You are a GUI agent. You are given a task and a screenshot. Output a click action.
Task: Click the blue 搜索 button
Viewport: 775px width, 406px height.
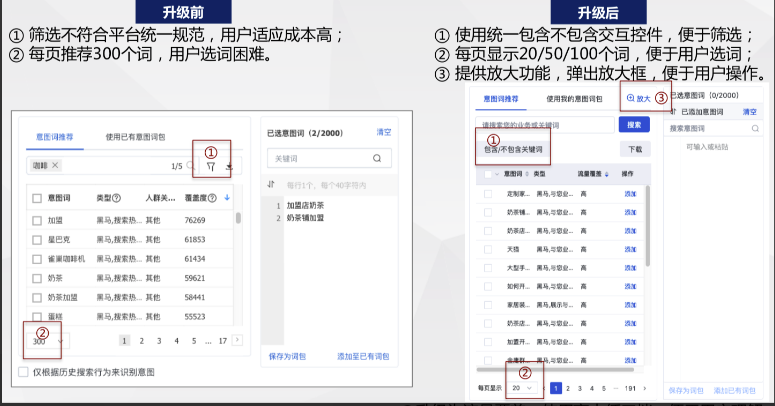(634, 125)
